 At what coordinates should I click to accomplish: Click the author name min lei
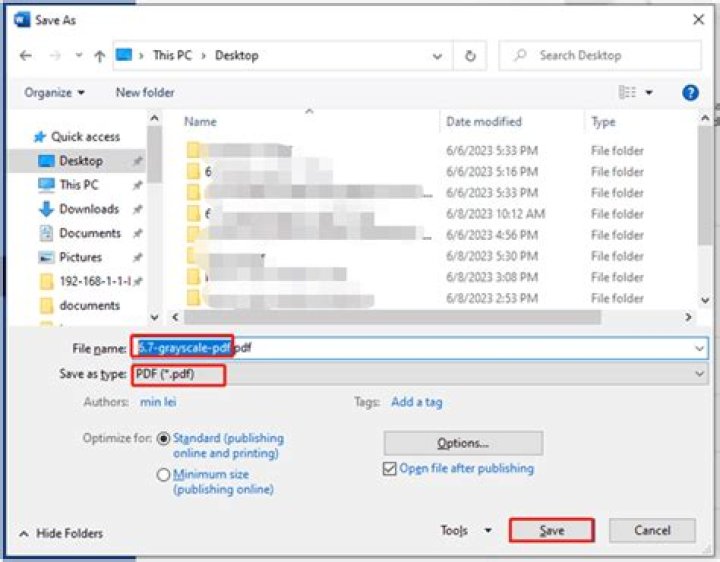tap(158, 402)
